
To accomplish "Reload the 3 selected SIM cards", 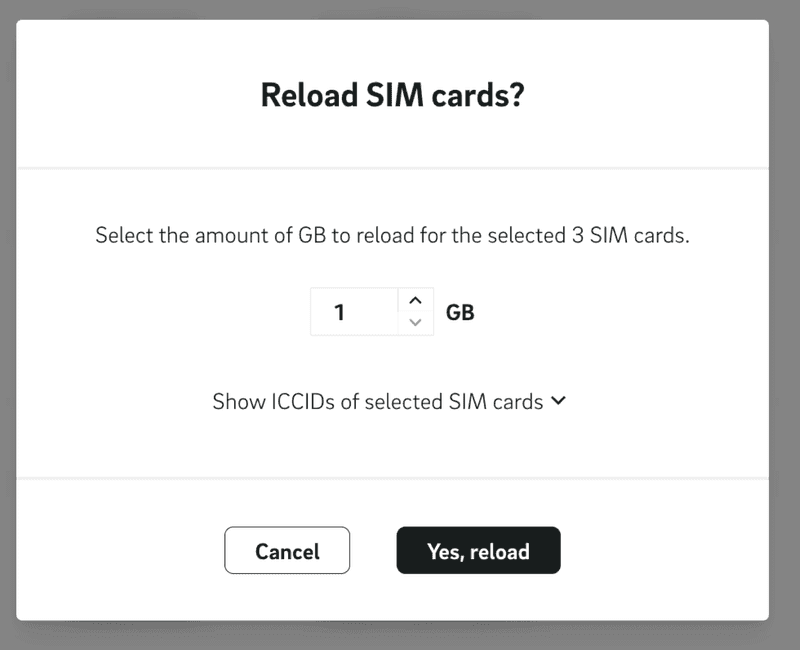I will tap(478, 551).
